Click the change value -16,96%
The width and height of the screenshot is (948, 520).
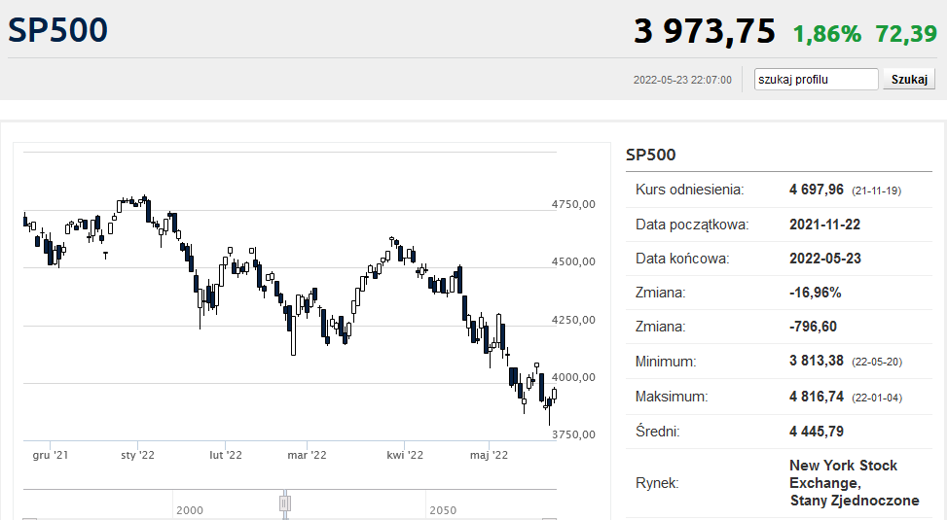point(815,293)
